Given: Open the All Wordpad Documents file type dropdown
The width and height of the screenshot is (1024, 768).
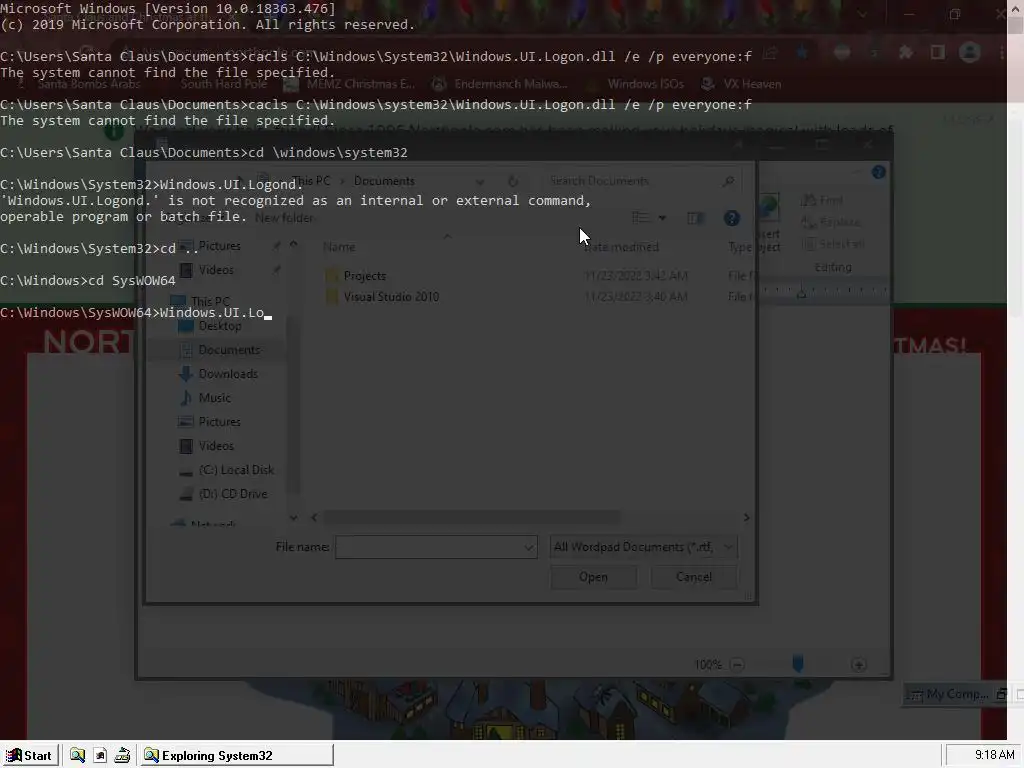Looking at the screenshot, I should point(643,547).
